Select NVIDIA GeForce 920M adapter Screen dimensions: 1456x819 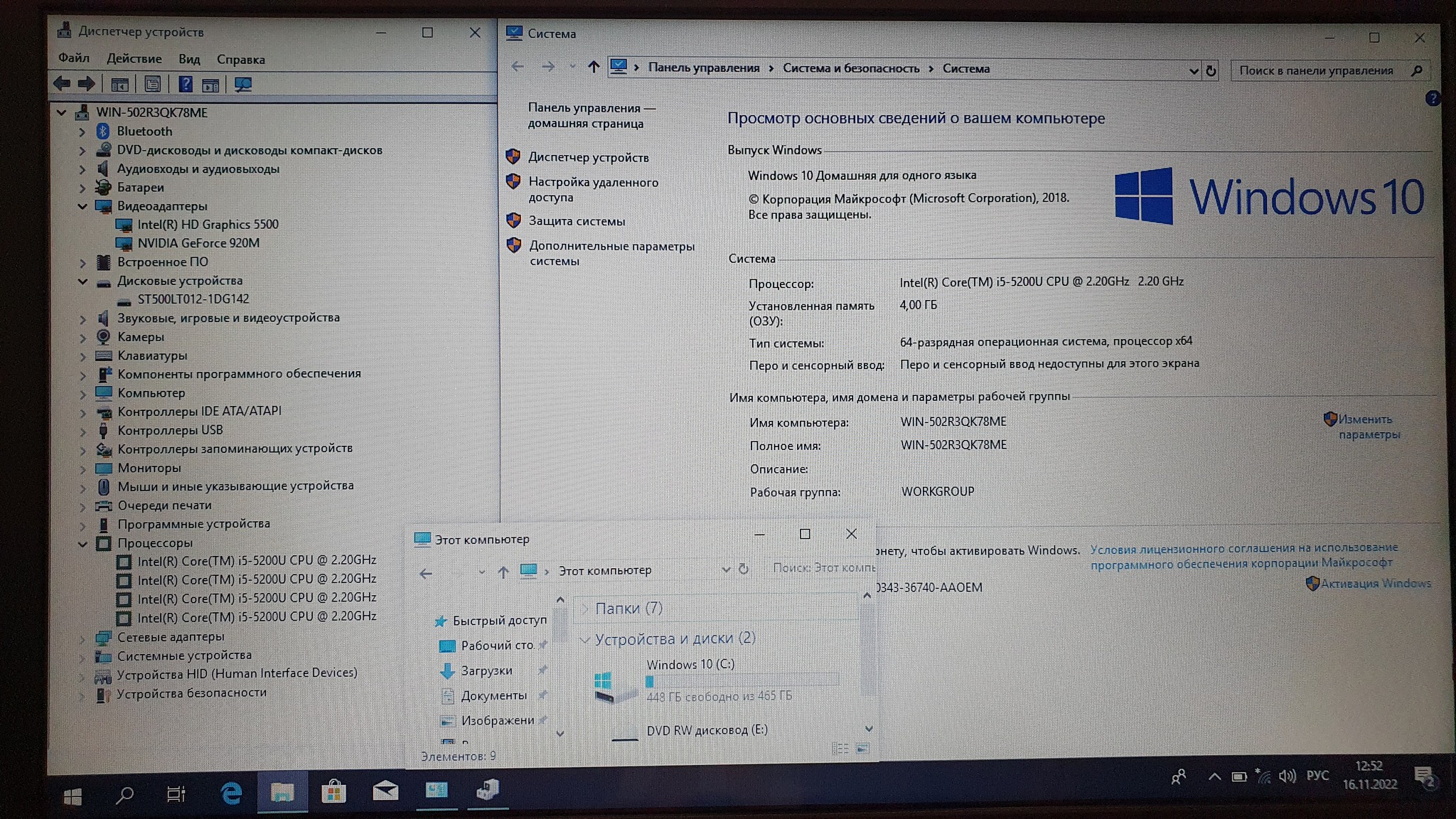tap(198, 243)
